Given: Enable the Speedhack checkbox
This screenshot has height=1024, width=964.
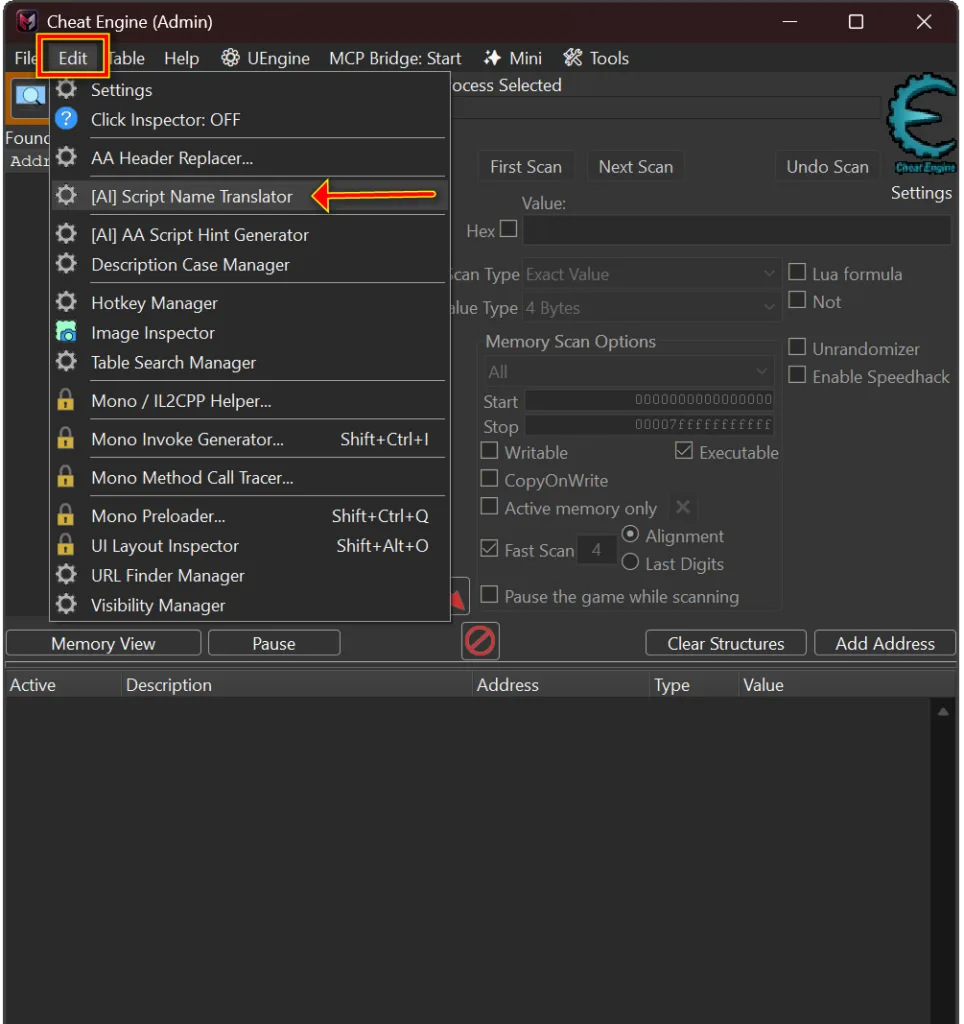Looking at the screenshot, I should [x=797, y=375].
